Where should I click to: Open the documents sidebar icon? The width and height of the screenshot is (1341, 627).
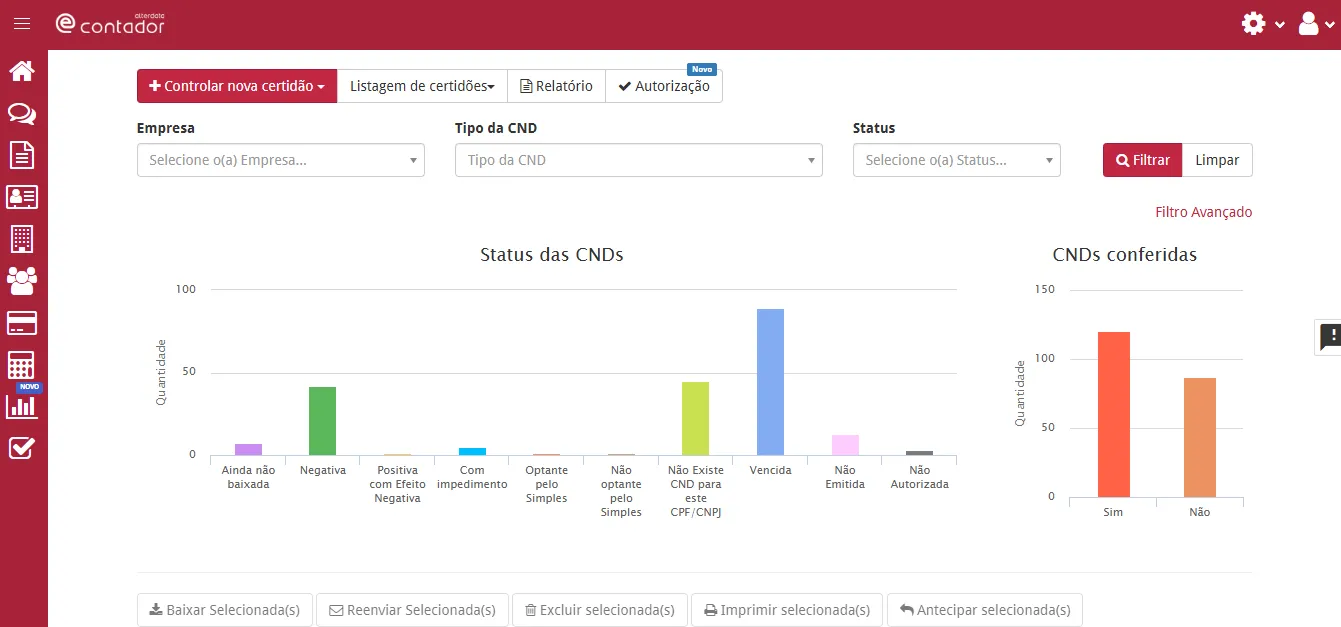(x=22, y=155)
